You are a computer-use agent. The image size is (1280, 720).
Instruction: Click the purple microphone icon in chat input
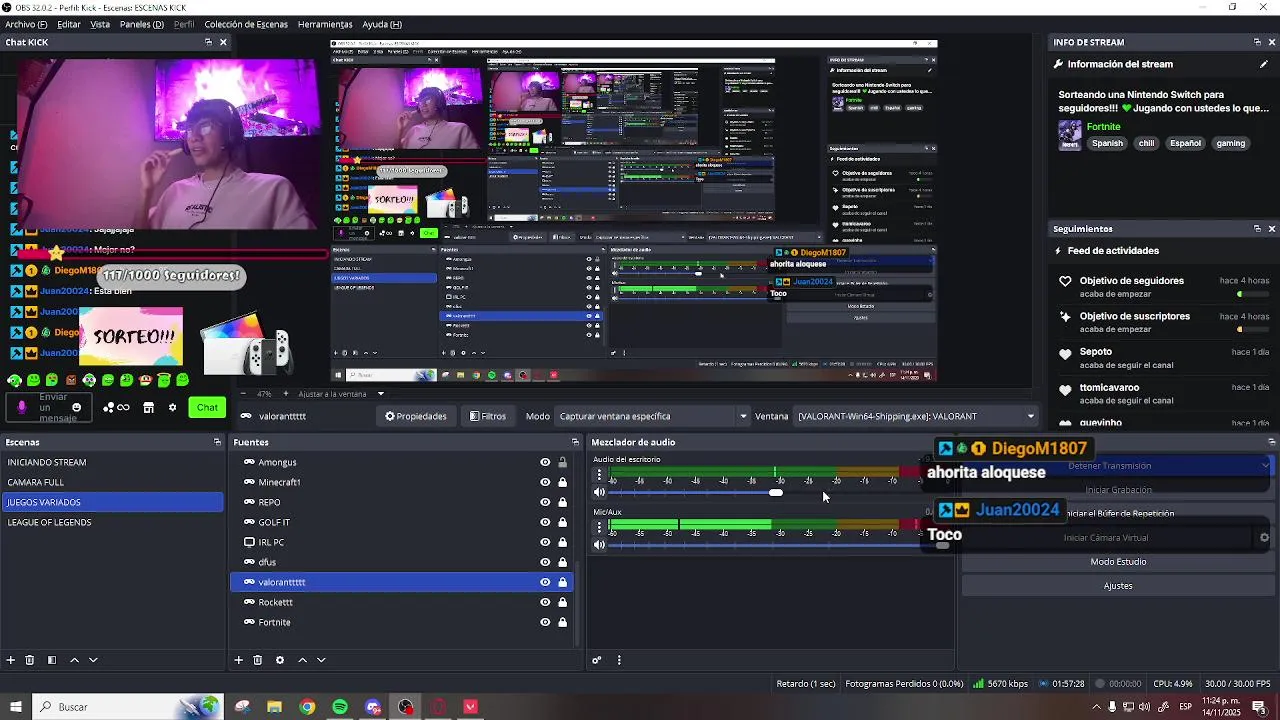click(x=22, y=407)
